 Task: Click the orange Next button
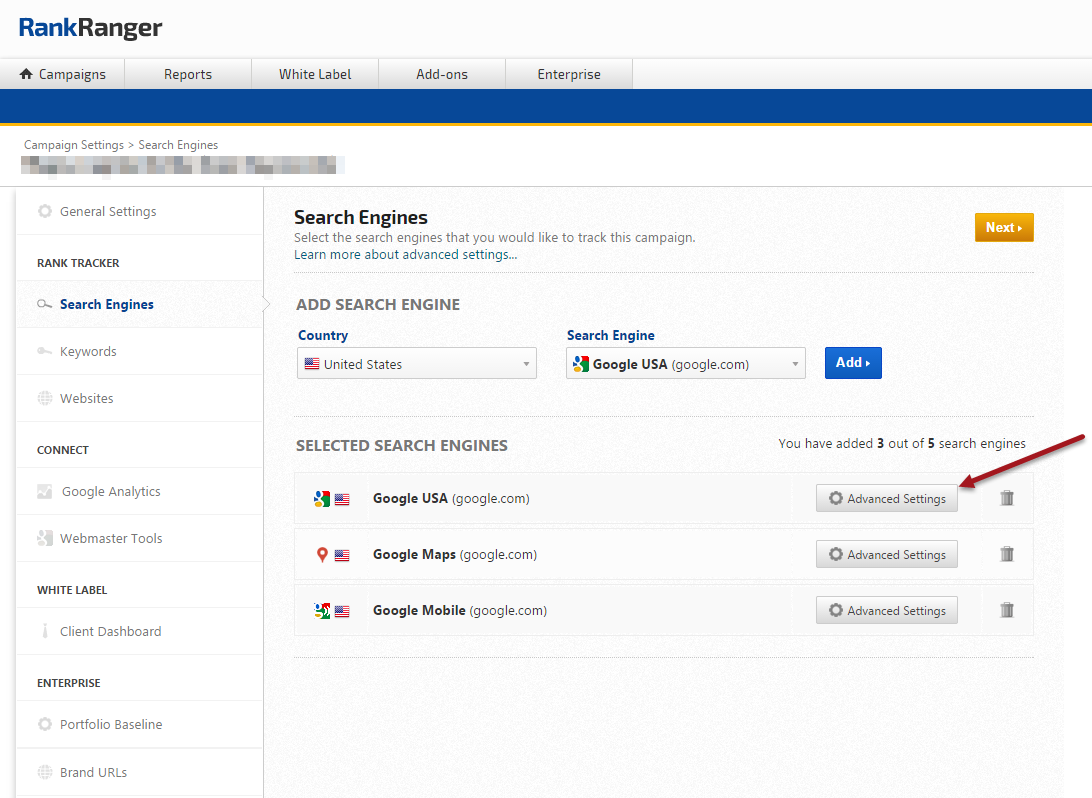coord(1003,228)
